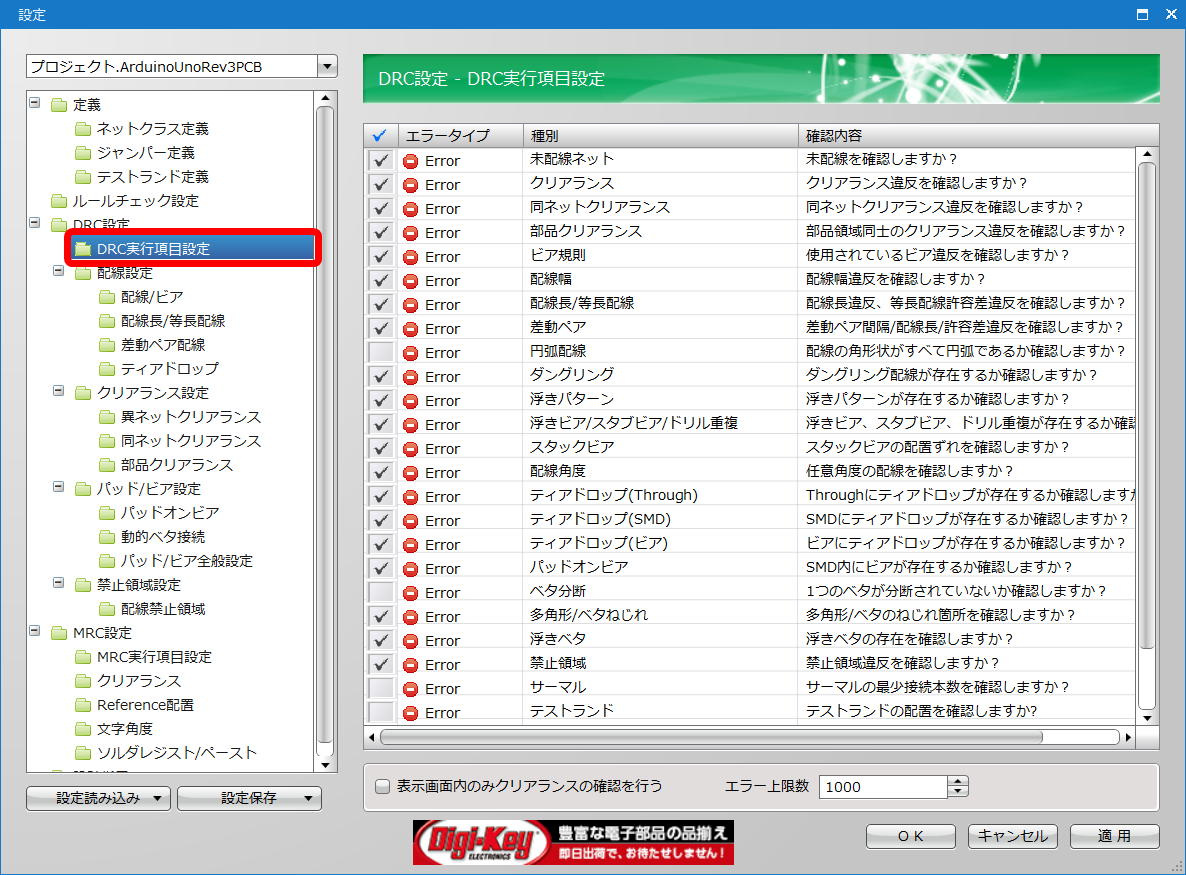
Task: Collapse the 配線設定 tree node
Action: click(59, 272)
